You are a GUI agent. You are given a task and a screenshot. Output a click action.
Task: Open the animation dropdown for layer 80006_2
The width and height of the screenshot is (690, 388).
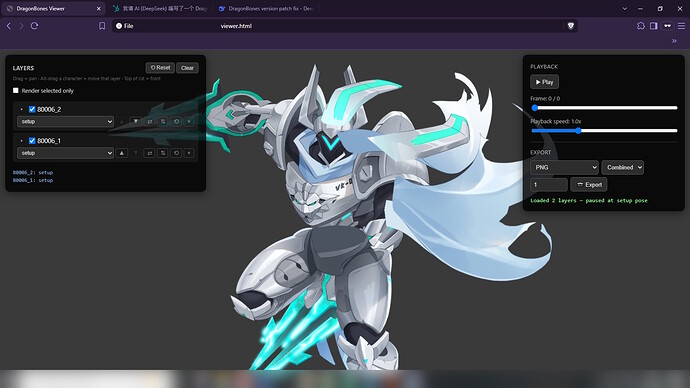coord(66,121)
